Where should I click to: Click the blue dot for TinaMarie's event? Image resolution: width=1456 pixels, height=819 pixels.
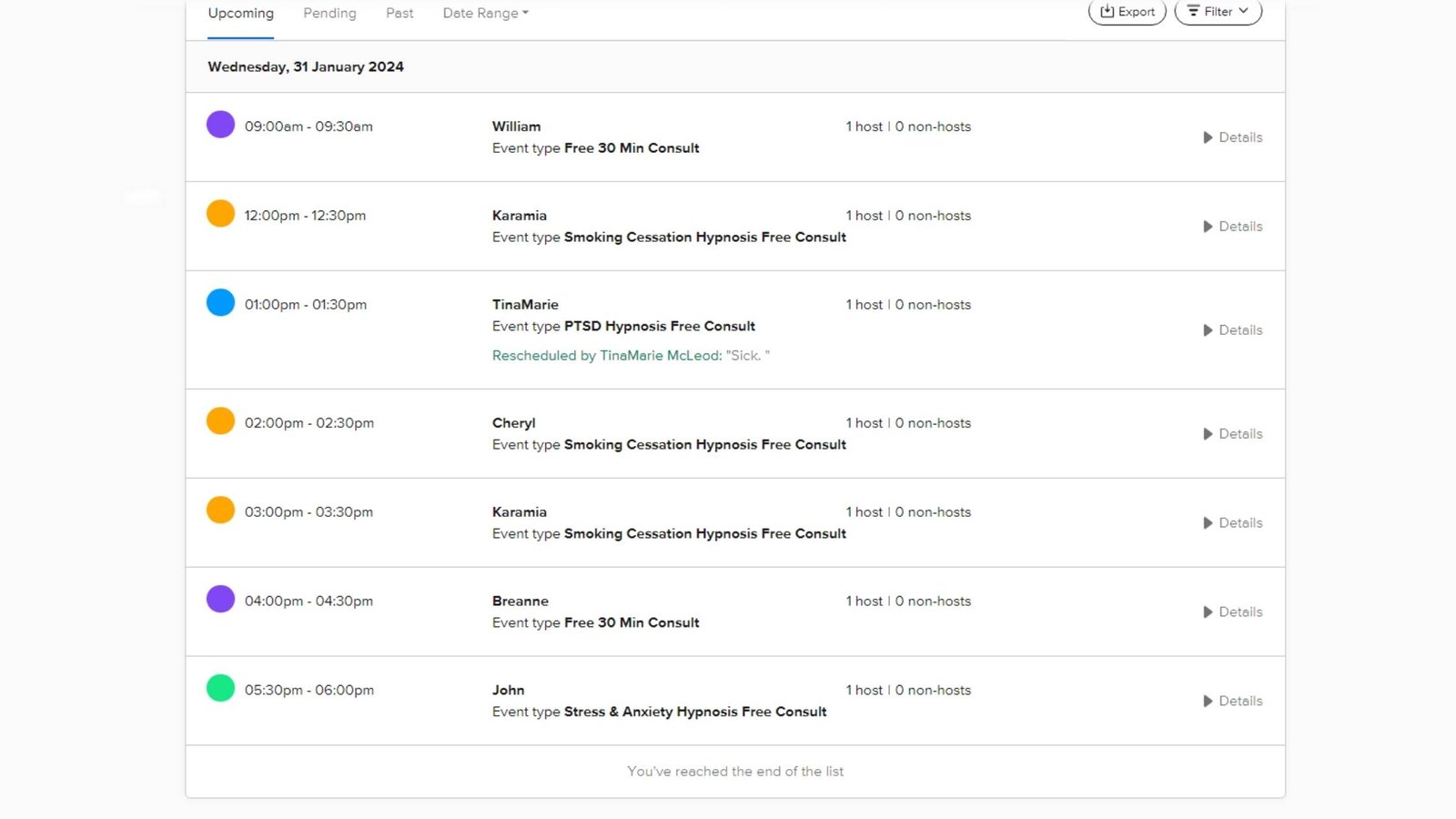click(220, 302)
